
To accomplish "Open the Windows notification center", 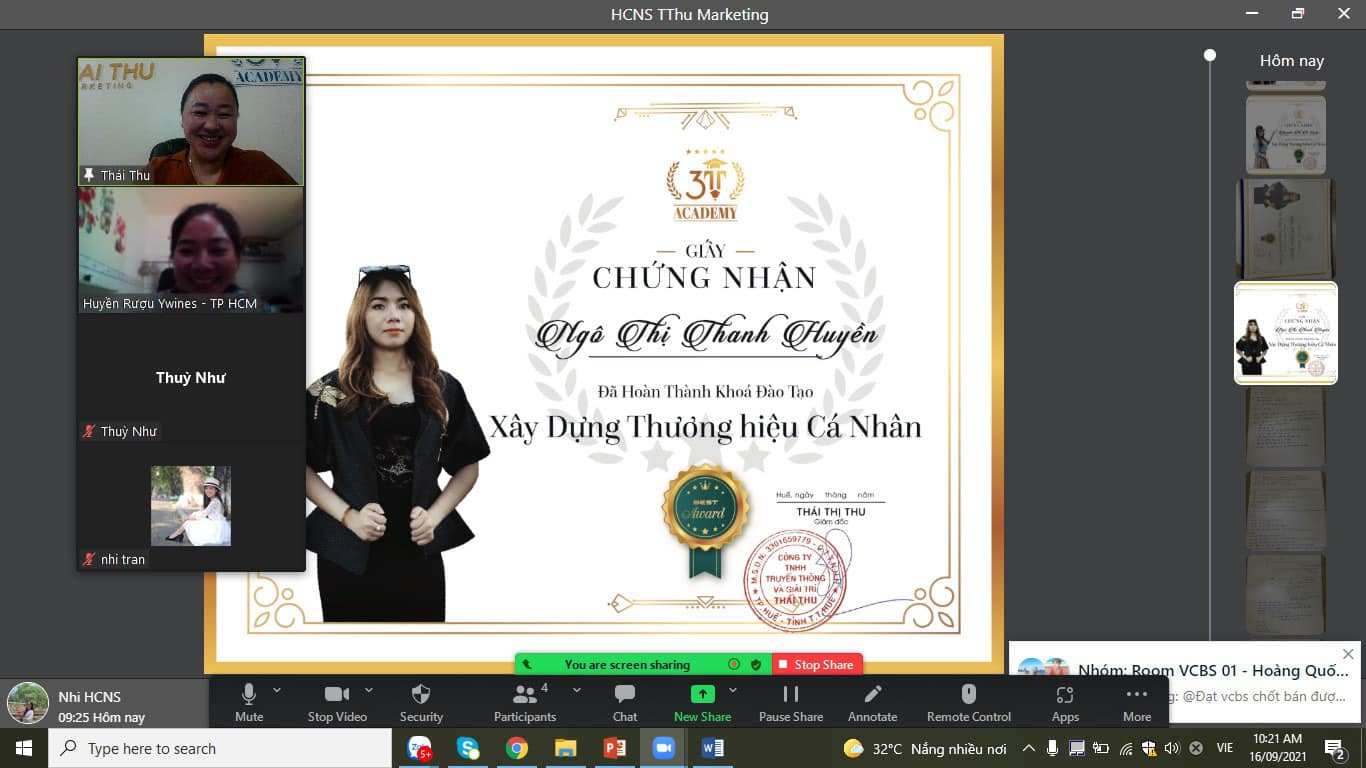I will pos(1335,748).
